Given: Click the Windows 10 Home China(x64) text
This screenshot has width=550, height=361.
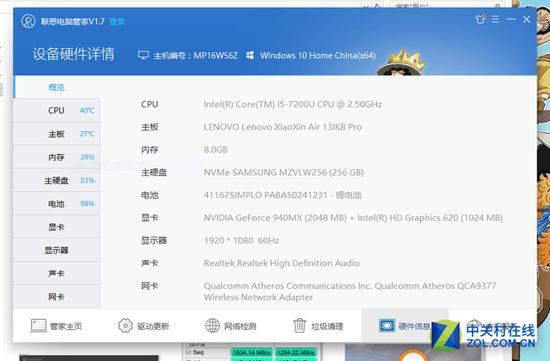Looking at the screenshot, I should coord(318,55).
